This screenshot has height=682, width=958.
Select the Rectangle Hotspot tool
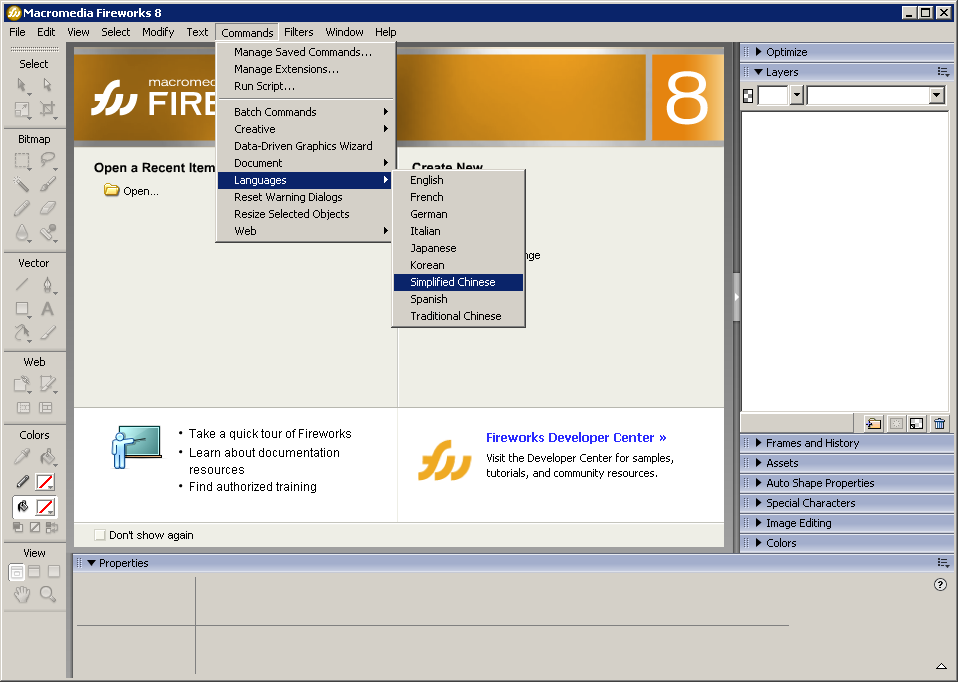click(x=22, y=384)
